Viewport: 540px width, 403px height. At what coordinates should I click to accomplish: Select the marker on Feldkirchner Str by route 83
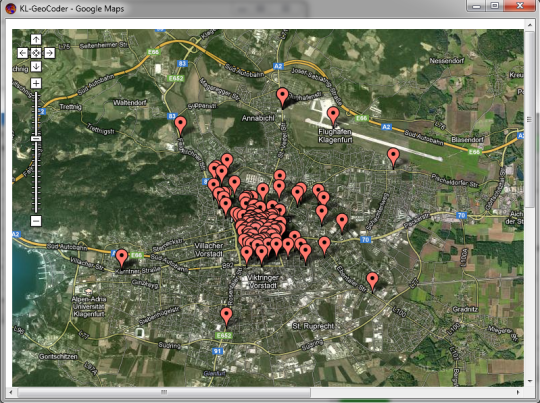click(180, 125)
